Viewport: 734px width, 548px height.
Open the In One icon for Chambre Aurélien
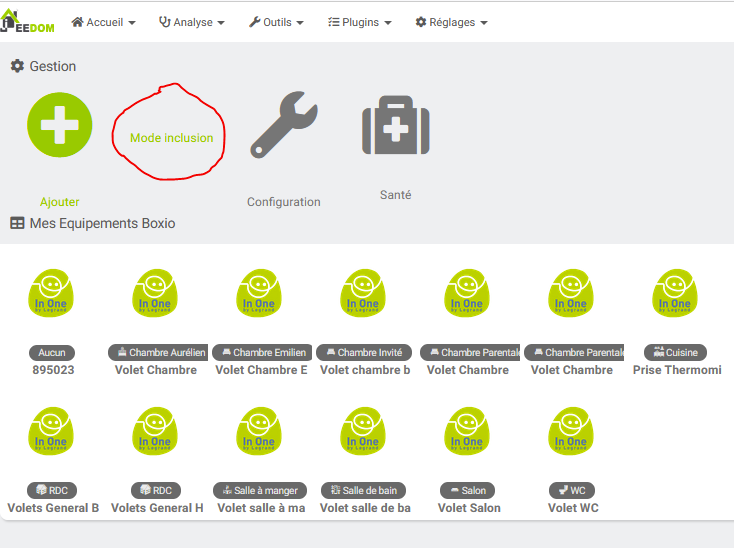click(x=155, y=293)
